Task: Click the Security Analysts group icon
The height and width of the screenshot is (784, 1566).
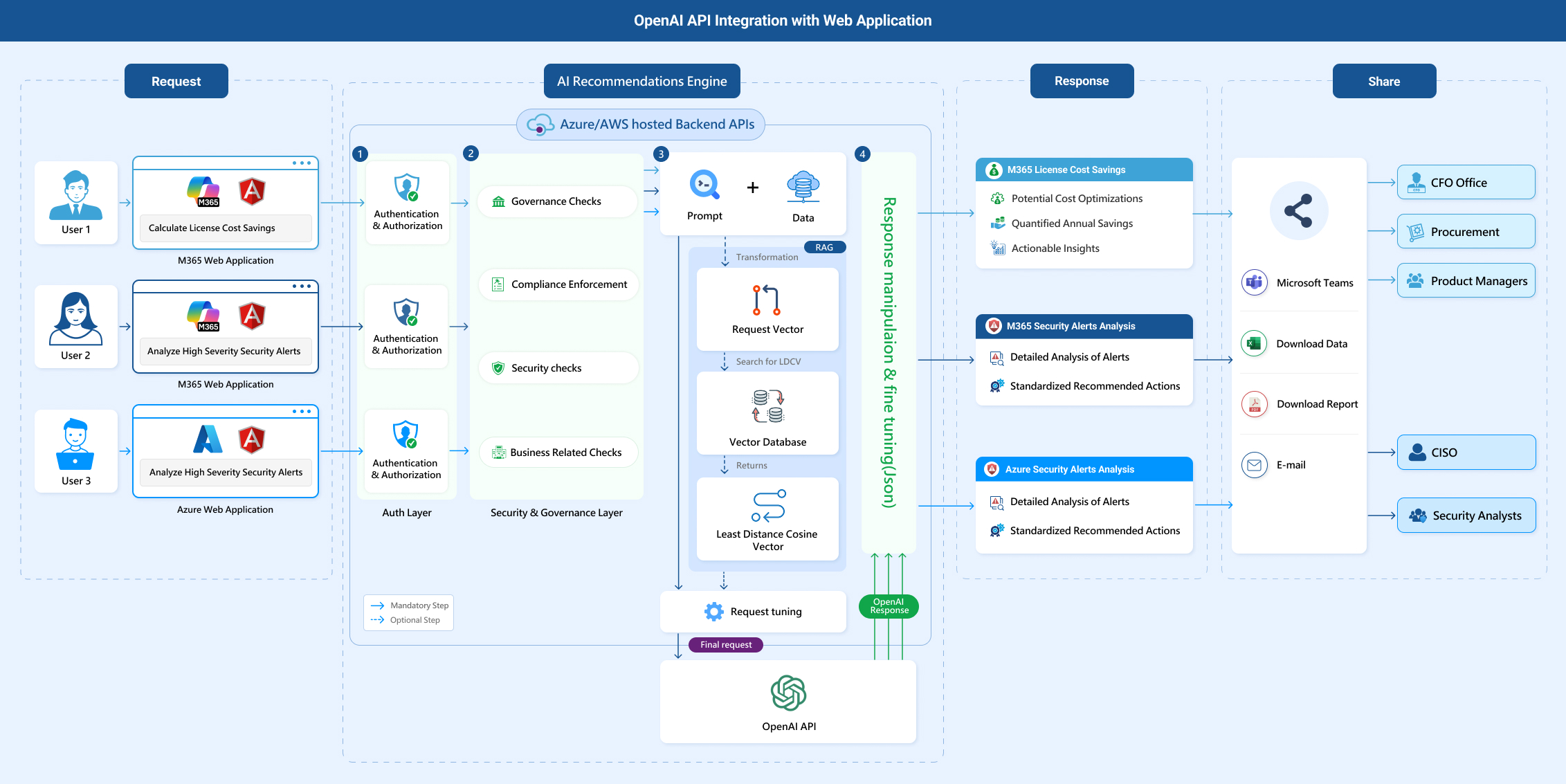Action: pos(1418,516)
